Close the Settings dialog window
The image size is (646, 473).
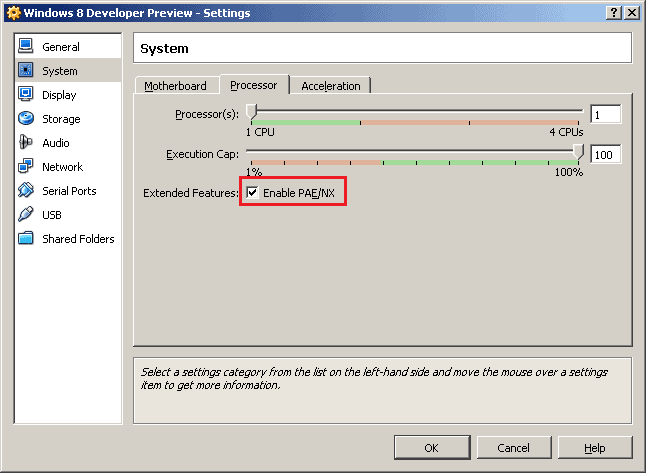[632, 13]
